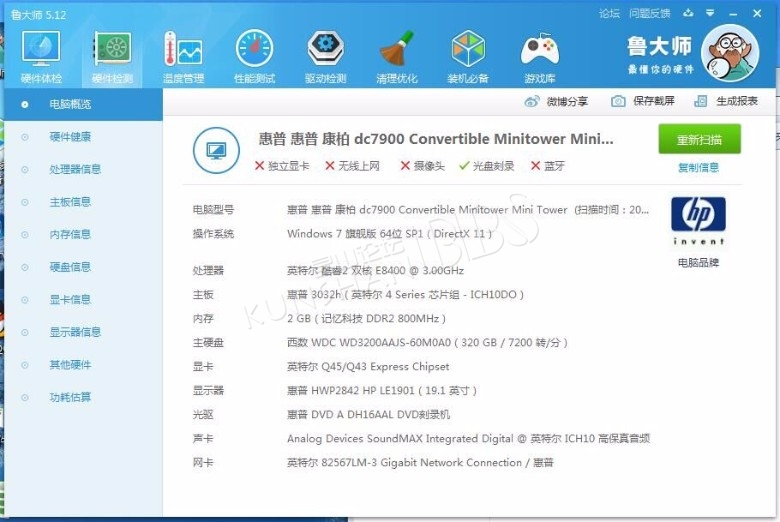
Task: Click sound card value 'Analog Devices SoundMAX'
Action: [x=357, y=438]
